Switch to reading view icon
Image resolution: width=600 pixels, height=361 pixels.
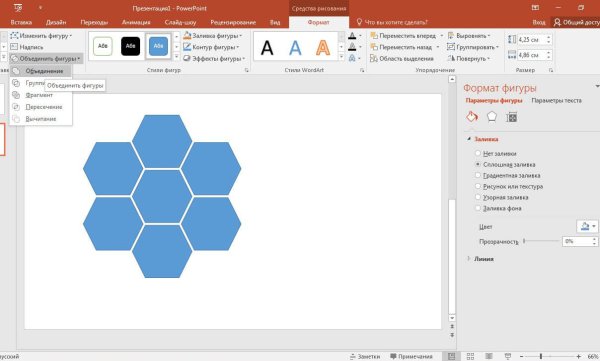[489, 356]
